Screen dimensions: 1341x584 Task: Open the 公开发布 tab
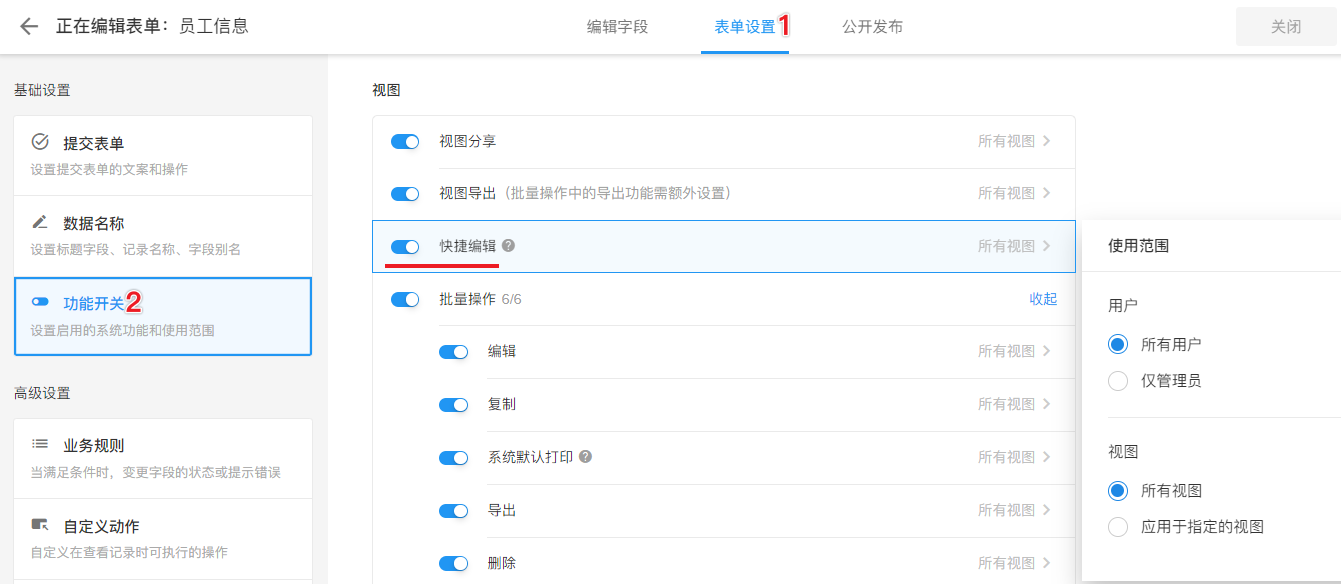coord(872,27)
